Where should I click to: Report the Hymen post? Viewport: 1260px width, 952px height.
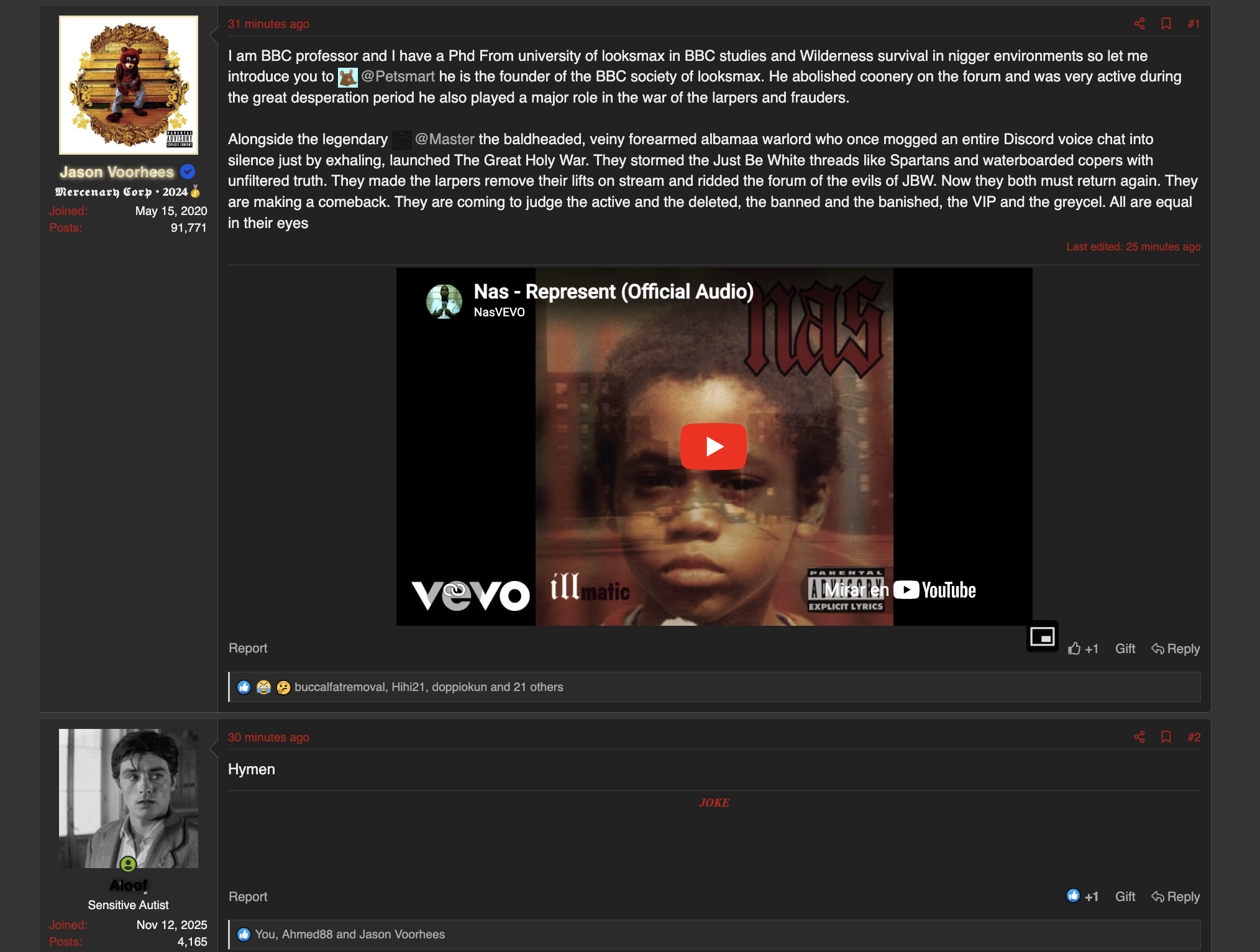(x=248, y=897)
